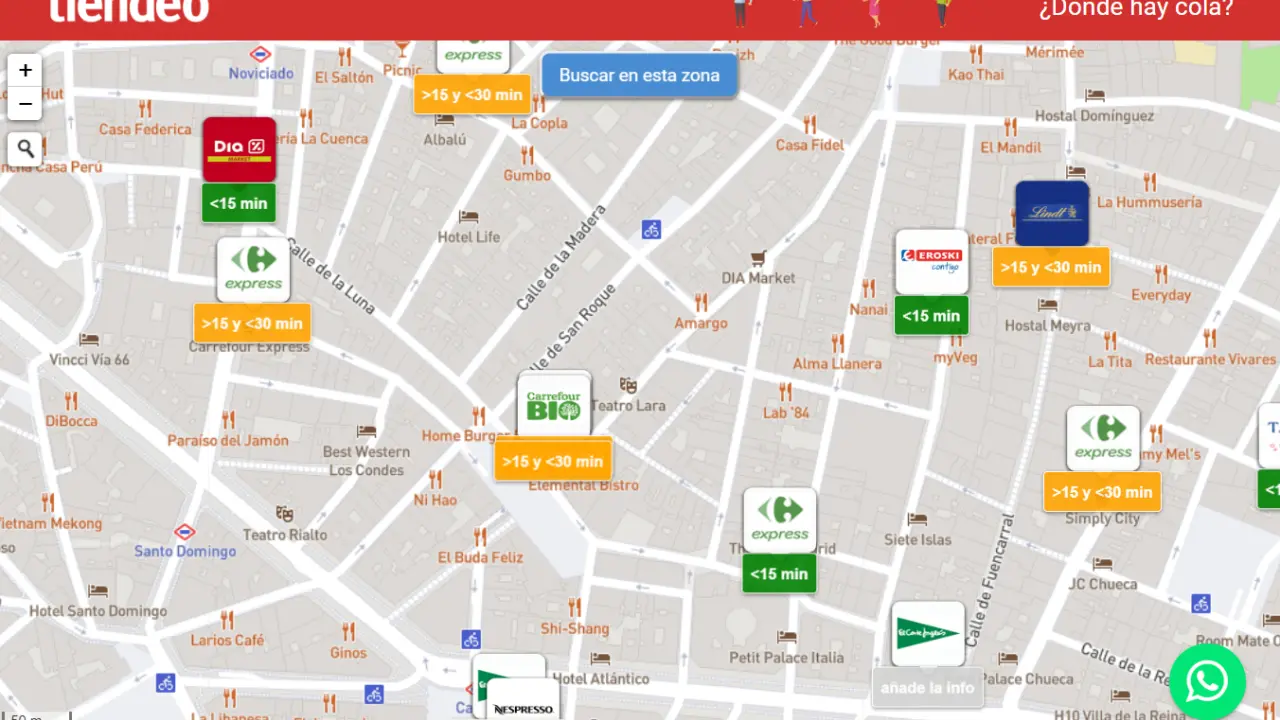Click <15 min label under Dia Market
This screenshot has width=1280, height=720.
239,203
